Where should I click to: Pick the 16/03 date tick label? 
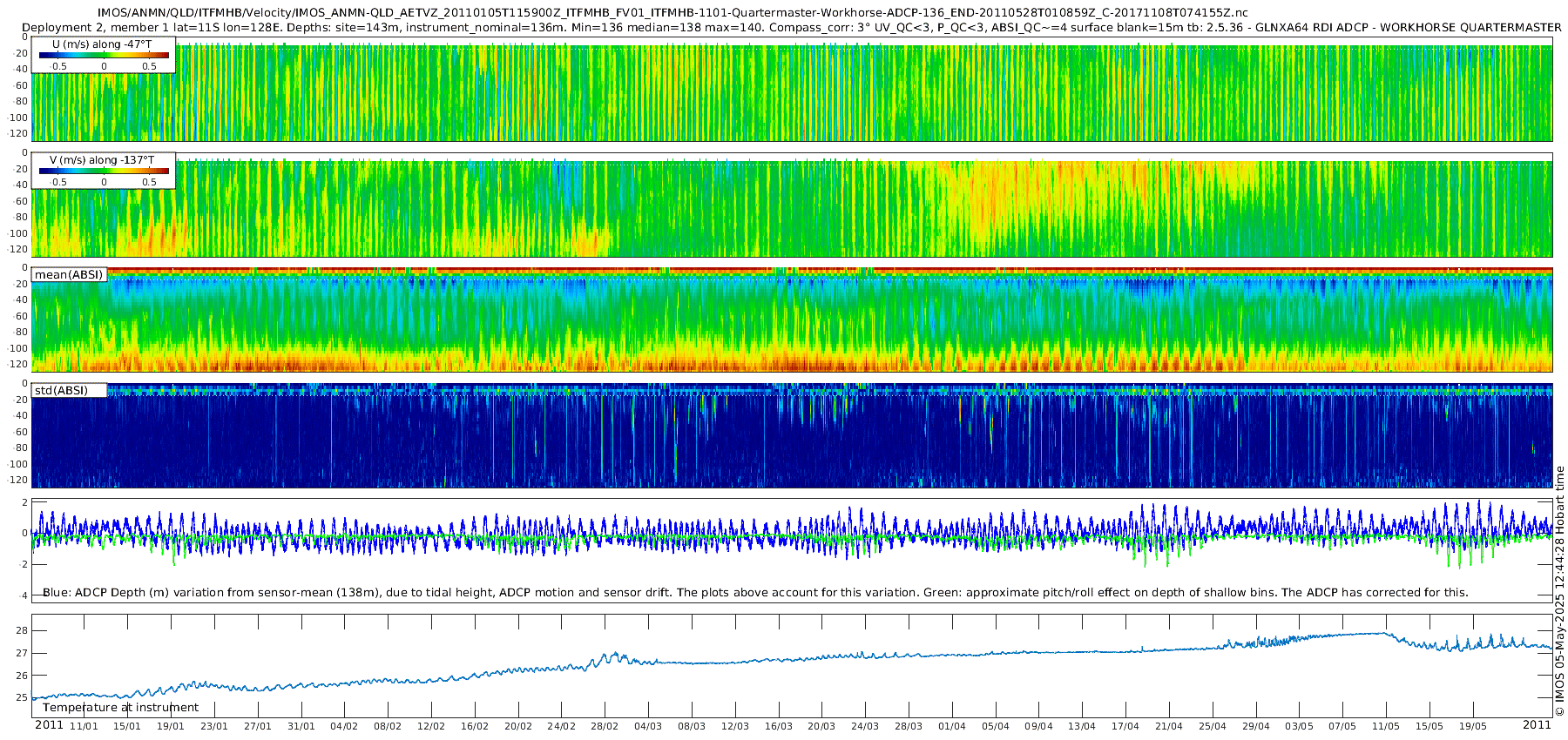pos(778,726)
